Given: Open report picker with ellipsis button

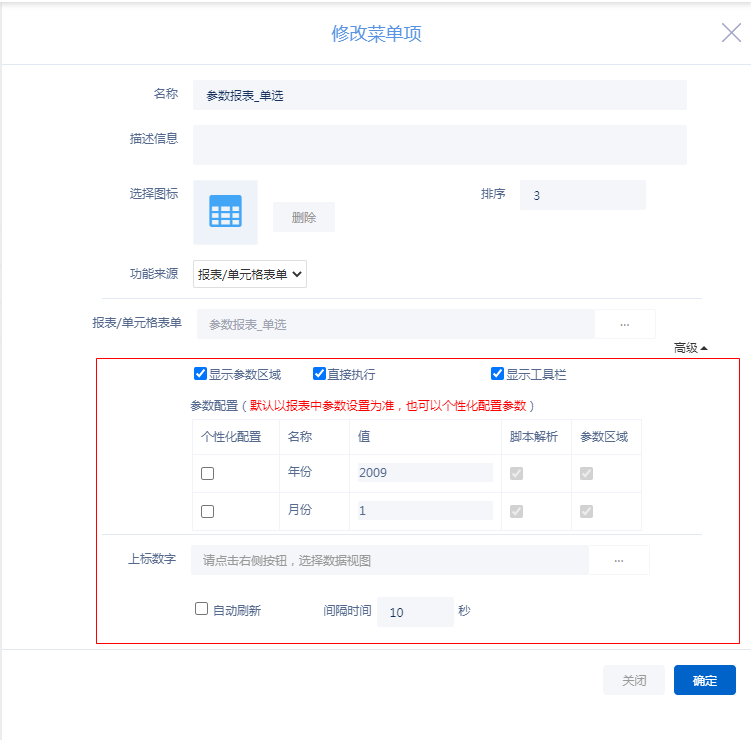Looking at the screenshot, I should tap(625, 324).
